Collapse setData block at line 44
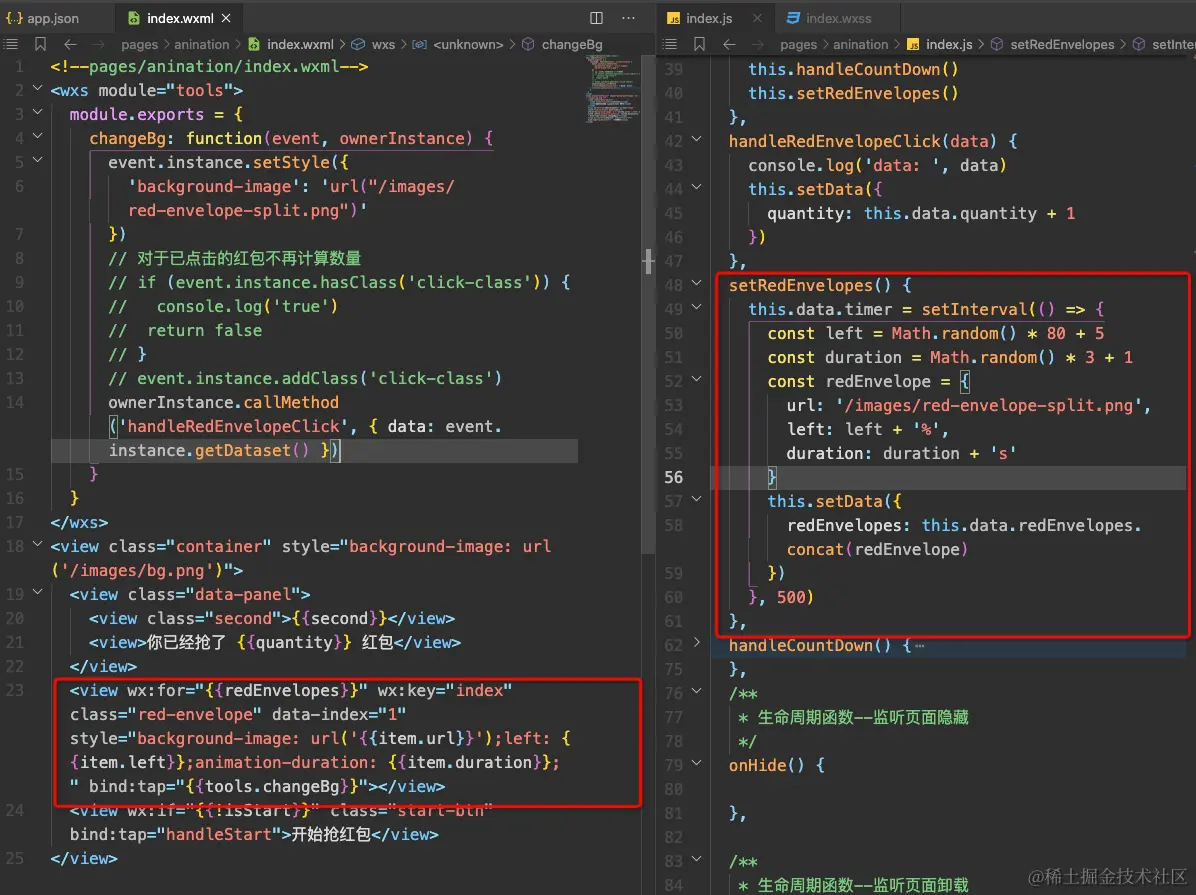1196x895 pixels. pyautogui.click(x=696, y=187)
